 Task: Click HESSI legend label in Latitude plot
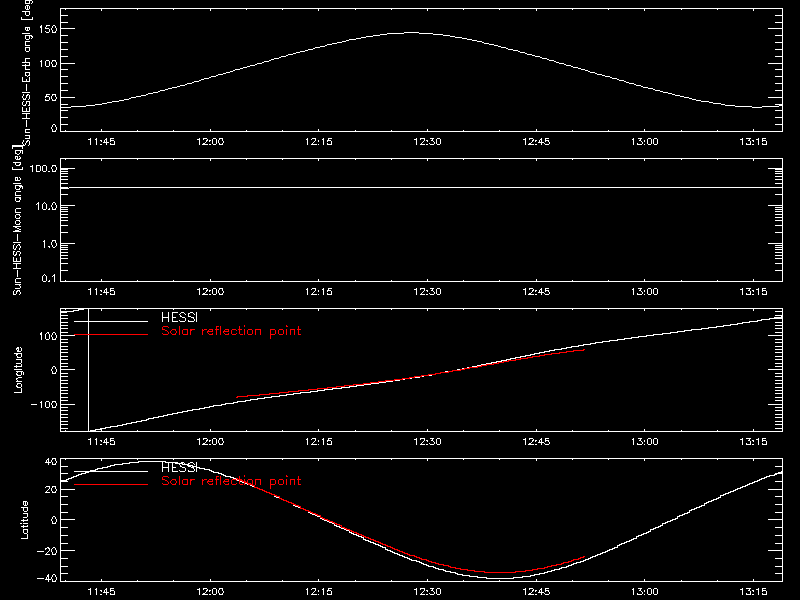point(179,468)
